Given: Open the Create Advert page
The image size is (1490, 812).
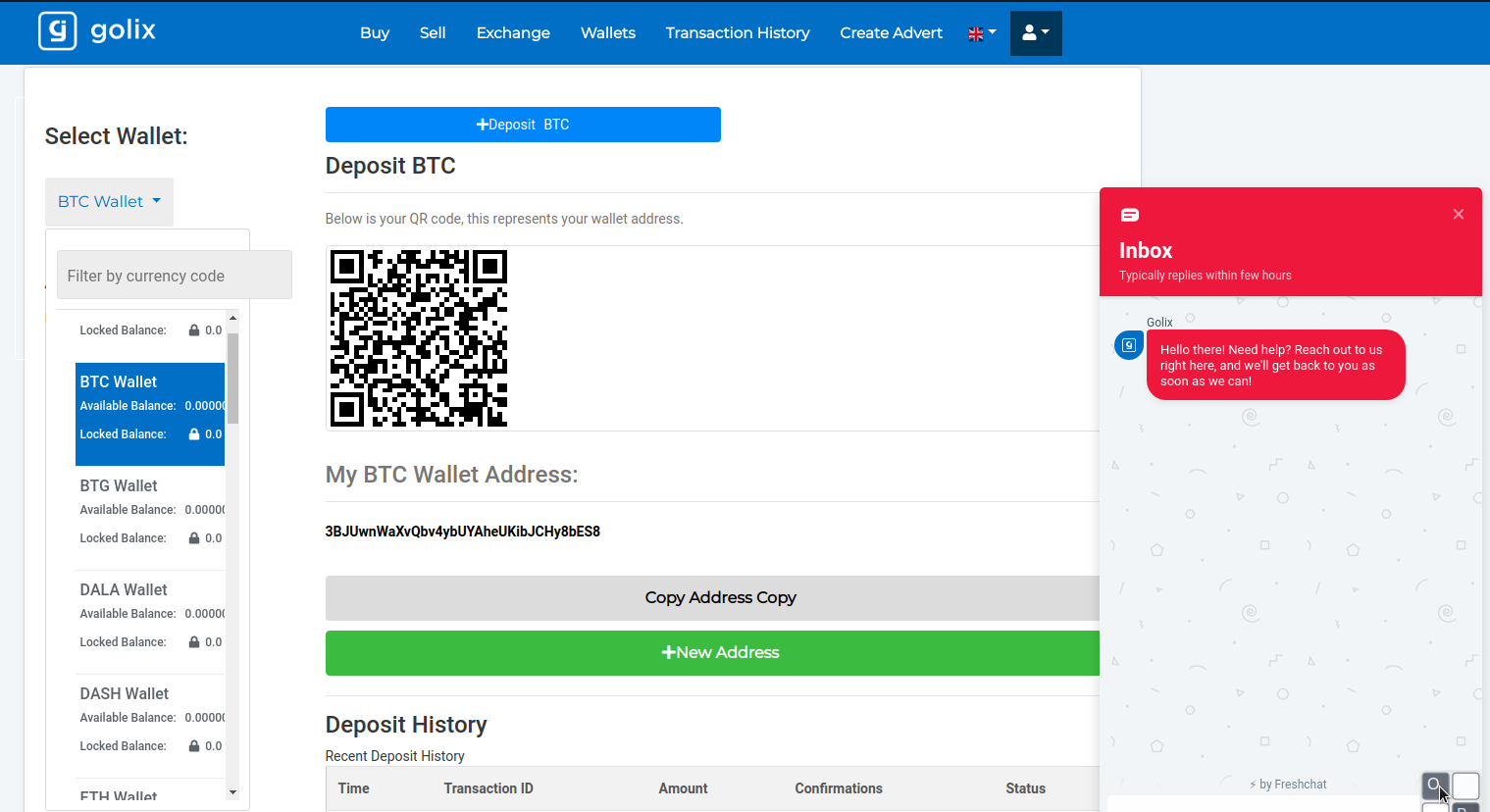Looking at the screenshot, I should click(x=891, y=32).
